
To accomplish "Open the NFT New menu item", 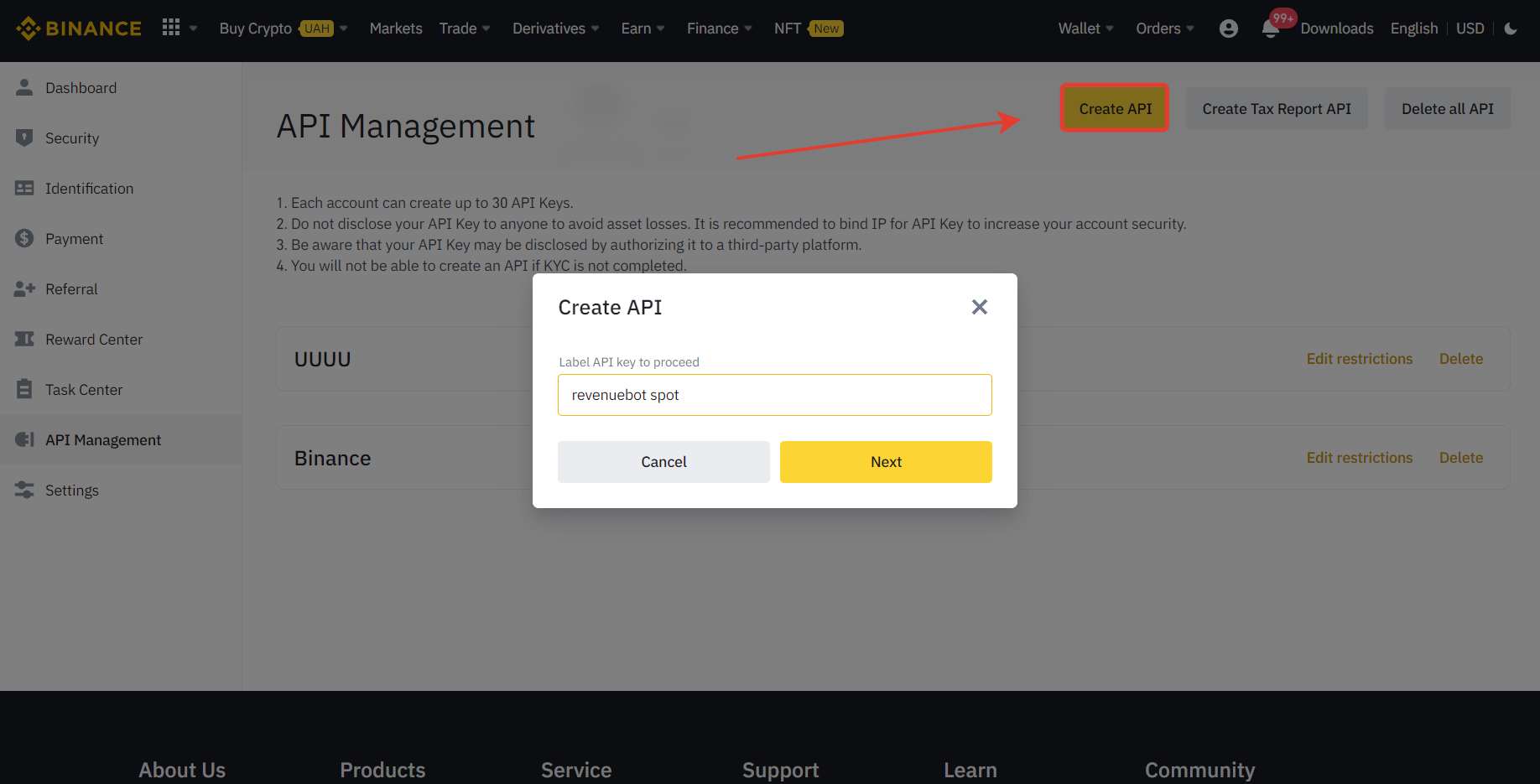I will [809, 29].
